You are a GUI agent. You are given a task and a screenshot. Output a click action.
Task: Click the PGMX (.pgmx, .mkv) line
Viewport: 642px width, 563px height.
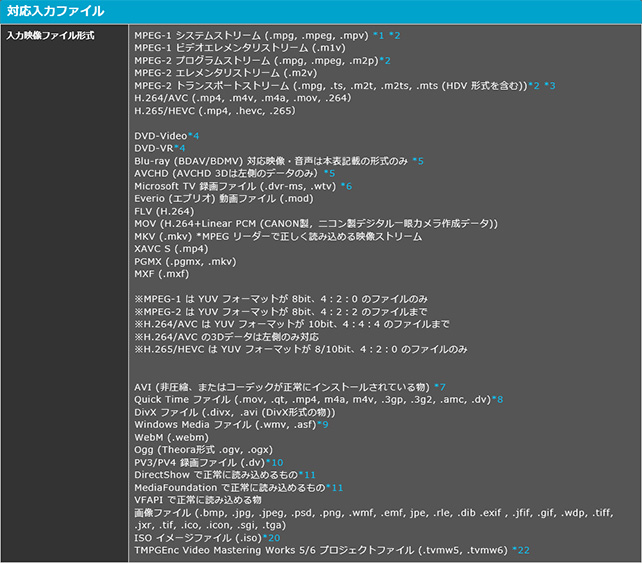(x=185, y=262)
